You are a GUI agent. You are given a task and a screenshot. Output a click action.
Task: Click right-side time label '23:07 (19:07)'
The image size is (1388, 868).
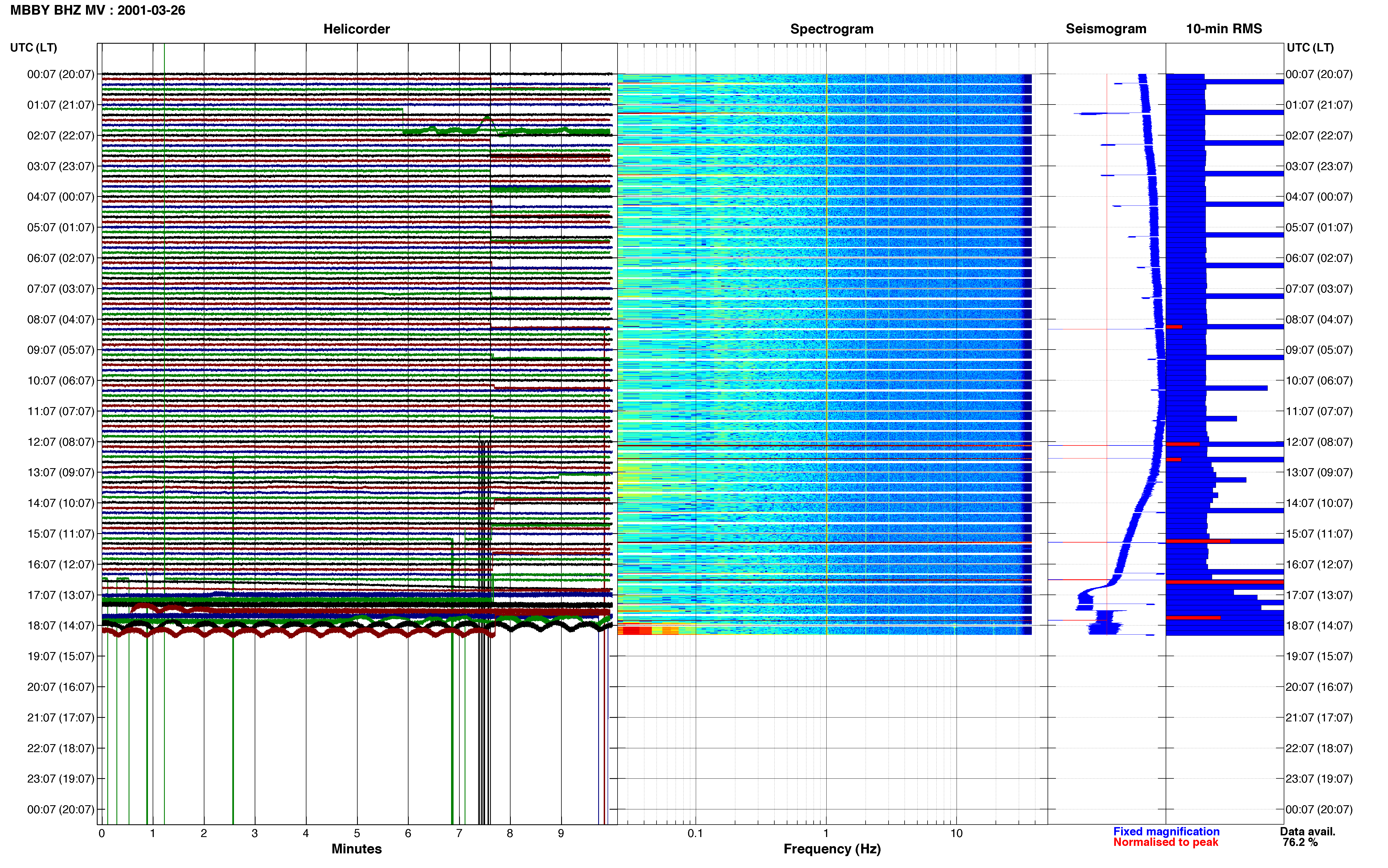[1319, 778]
